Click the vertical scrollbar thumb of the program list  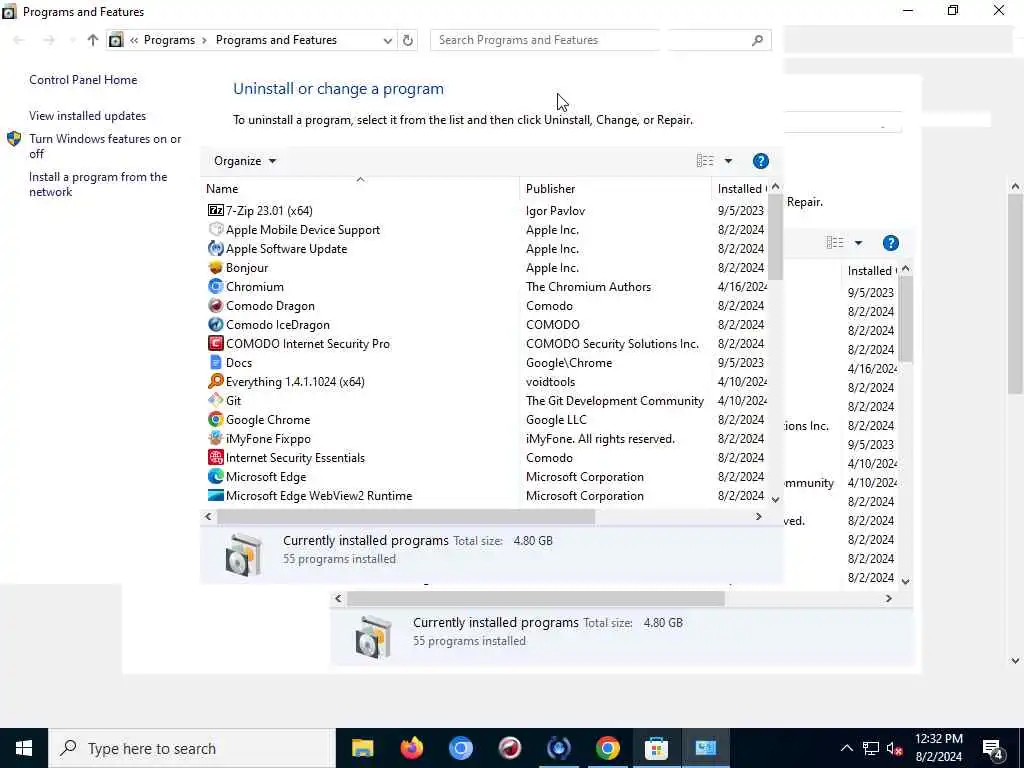[x=775, y=236]
